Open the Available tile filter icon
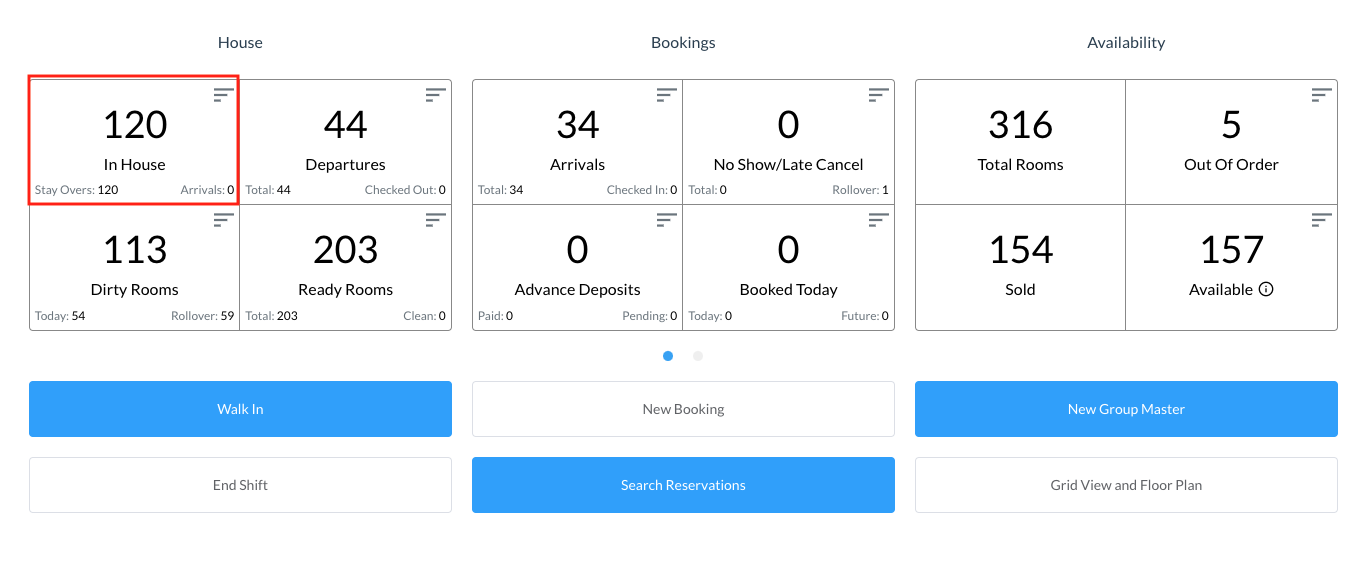The height and width of the screenshot is (574, 1367). [x=1321, y=219]
